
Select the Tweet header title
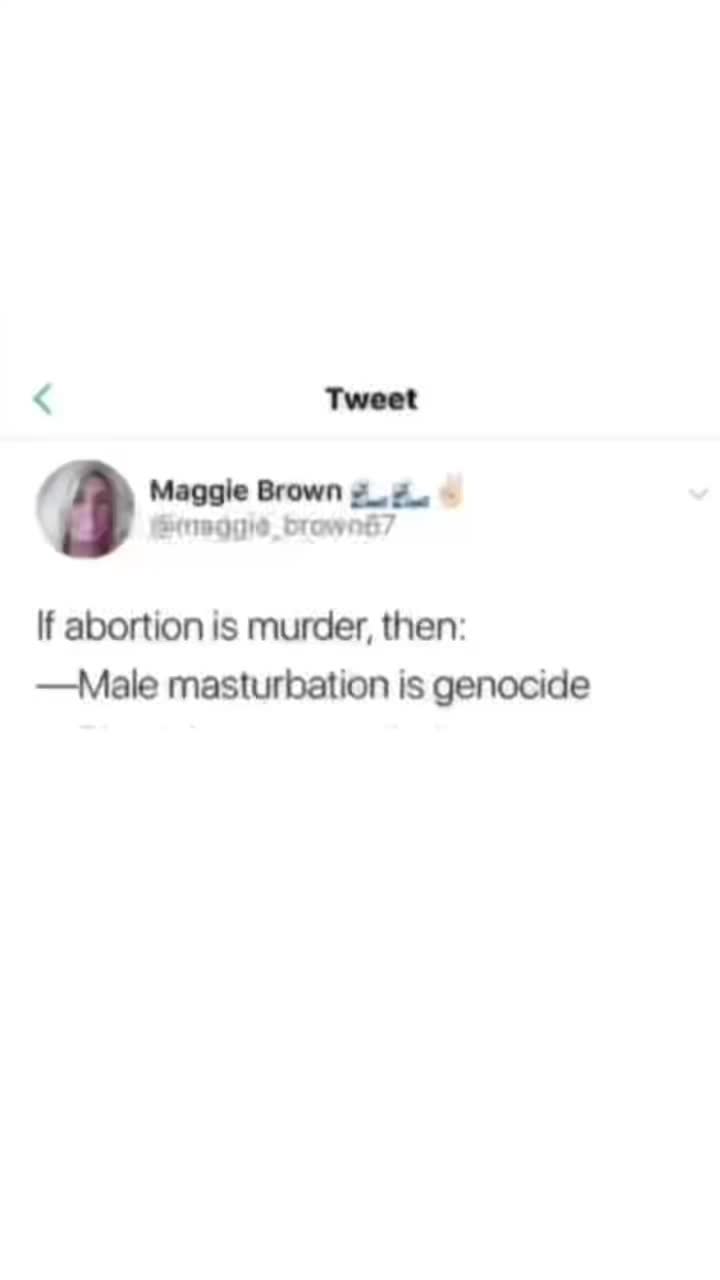point(371,399)
